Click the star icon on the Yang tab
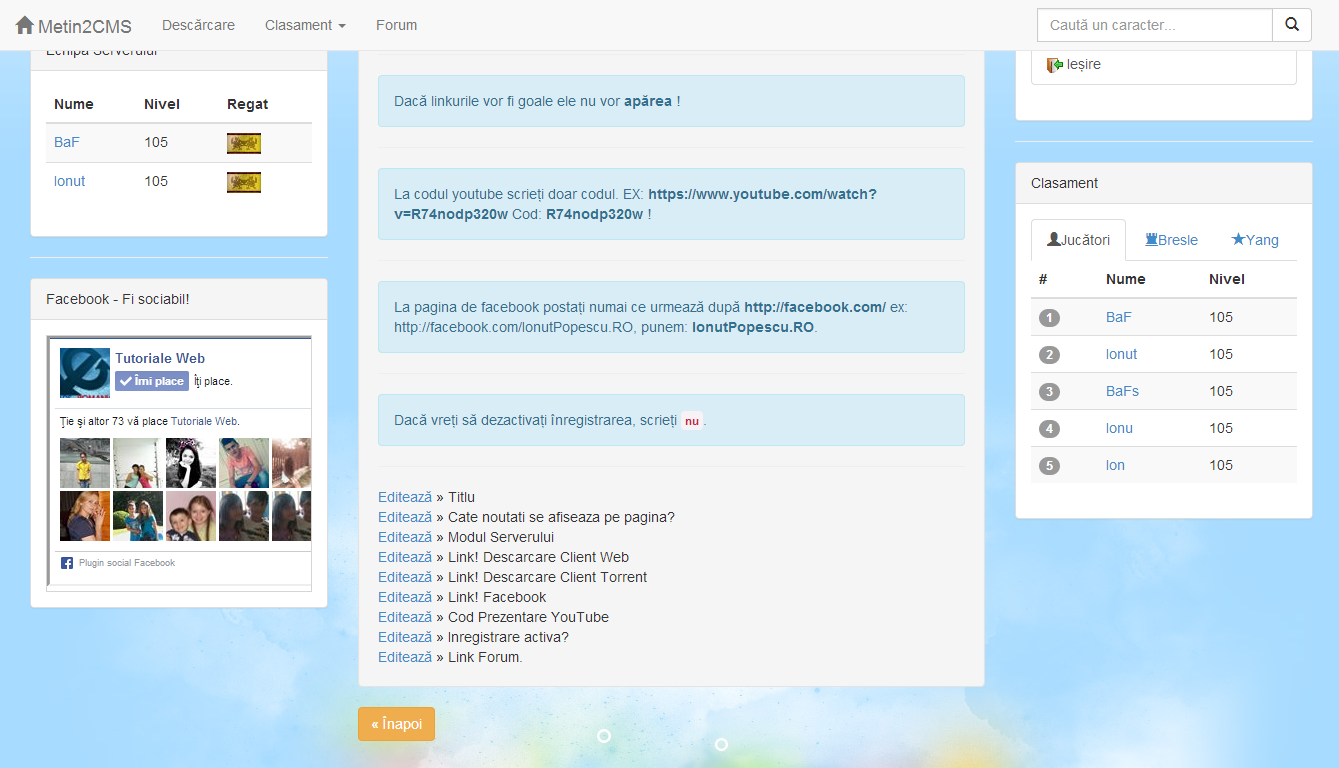The height and width of the screenshot is (768, 1339). tap(1240, 240)
